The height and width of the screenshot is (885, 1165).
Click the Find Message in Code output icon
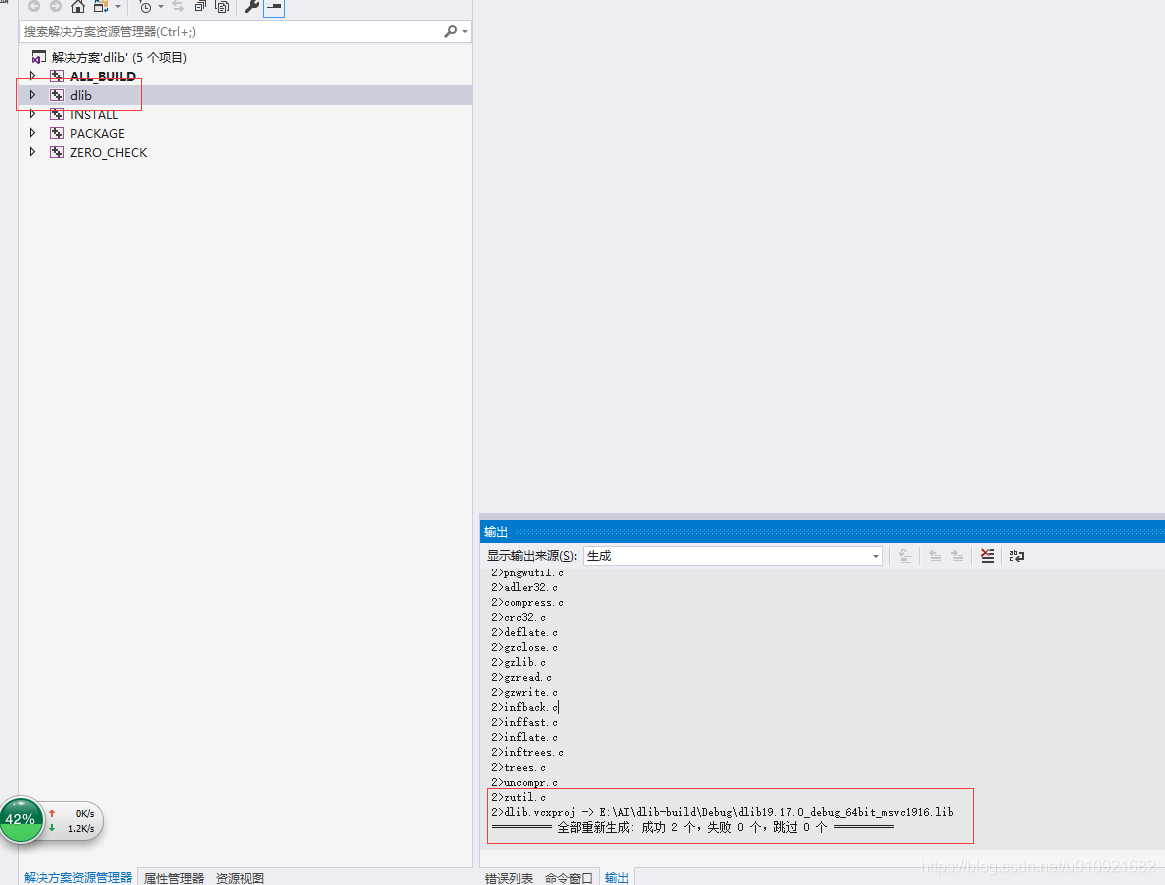905,556
